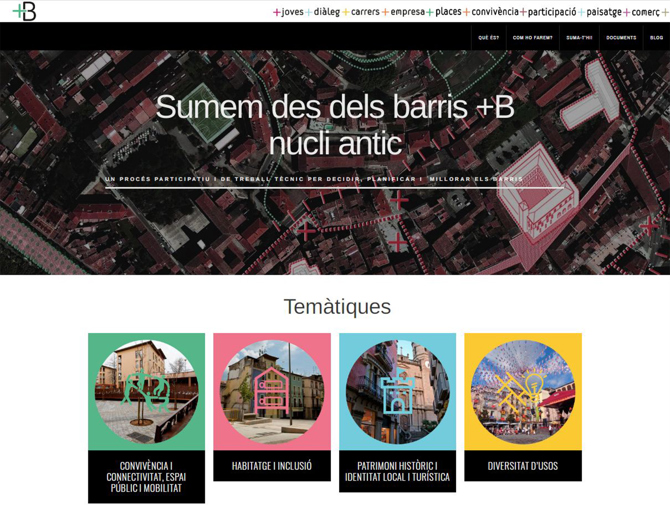
Task: Open 'Habitatge i inclusió' theme label
Action: click(272, 465)
